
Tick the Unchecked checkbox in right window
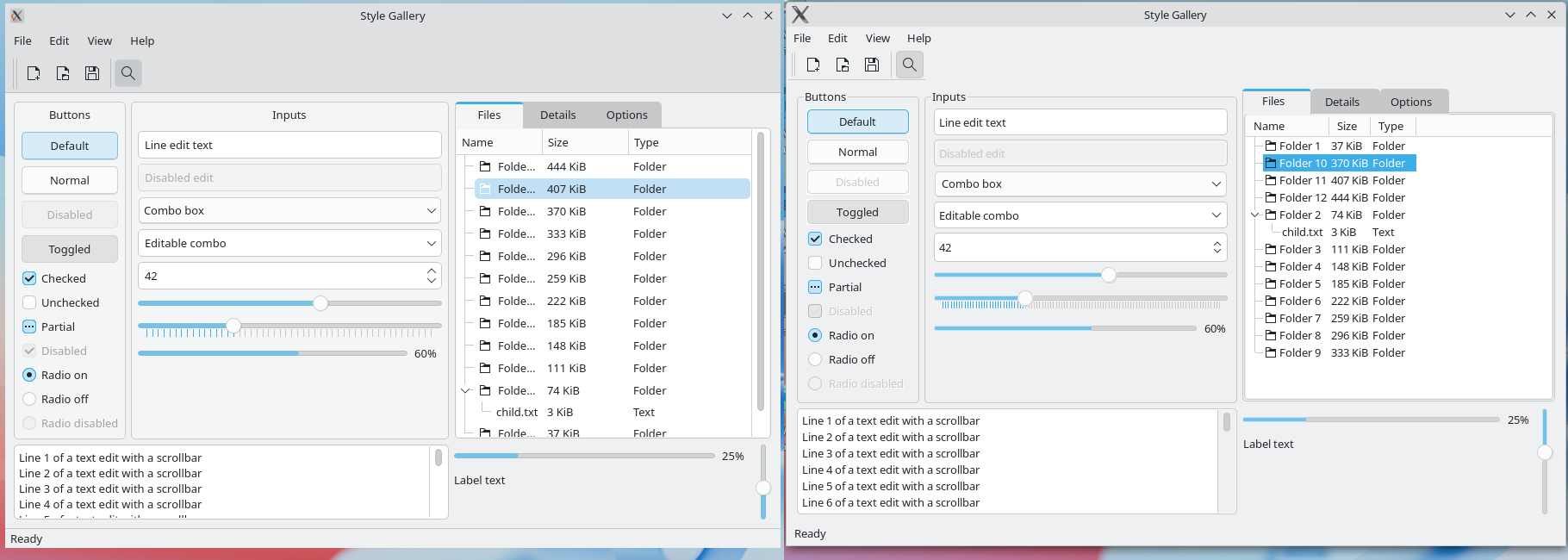815,263
